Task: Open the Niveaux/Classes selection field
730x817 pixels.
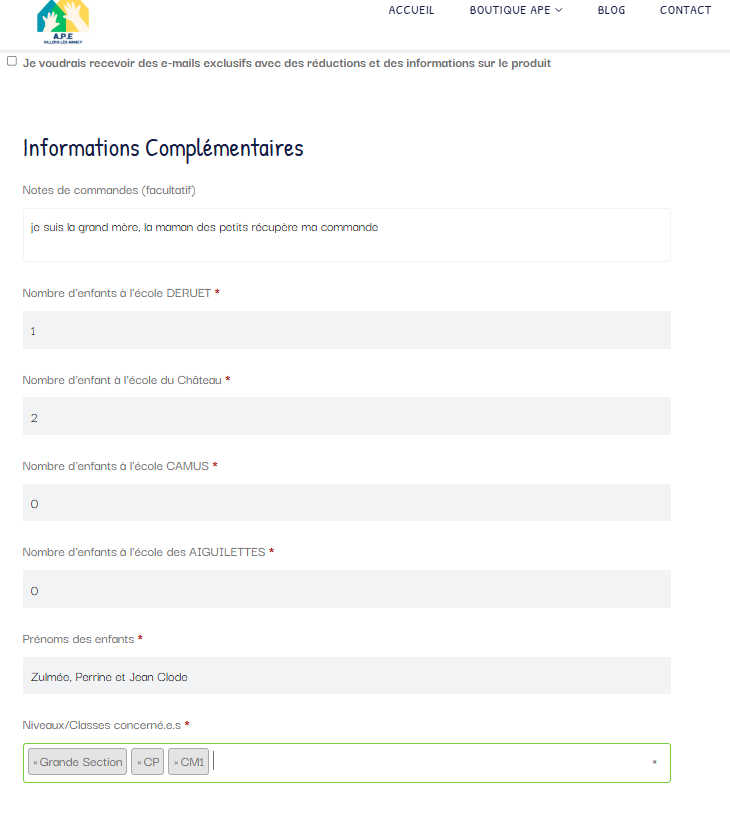Action: click(x=430, y=762)
